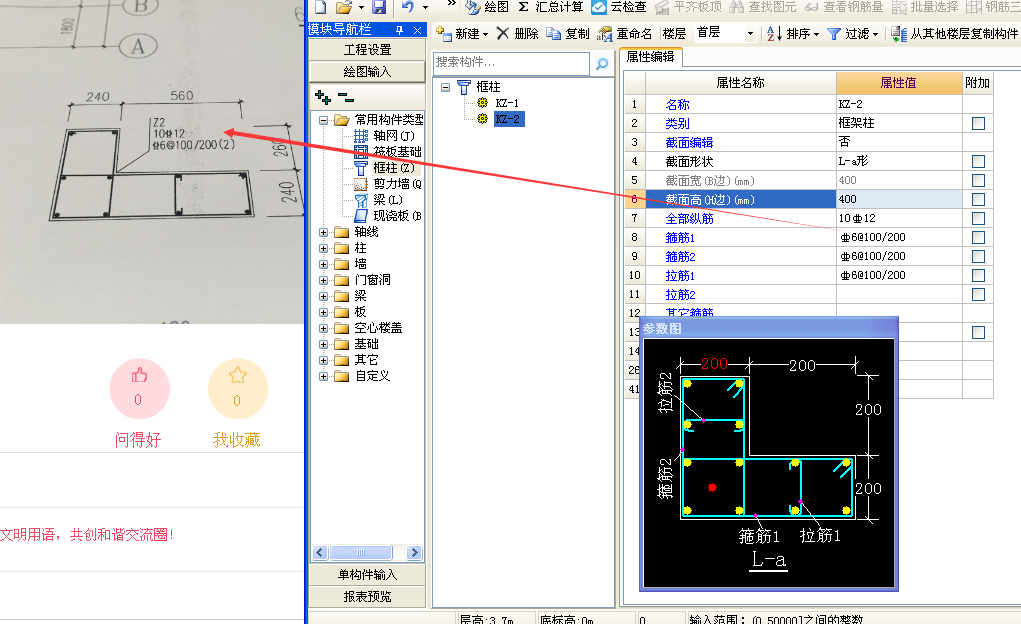Click the collapse-all minus icon in navigation
Viewport: 1021px width, 624px height.
tap(346, 98)
